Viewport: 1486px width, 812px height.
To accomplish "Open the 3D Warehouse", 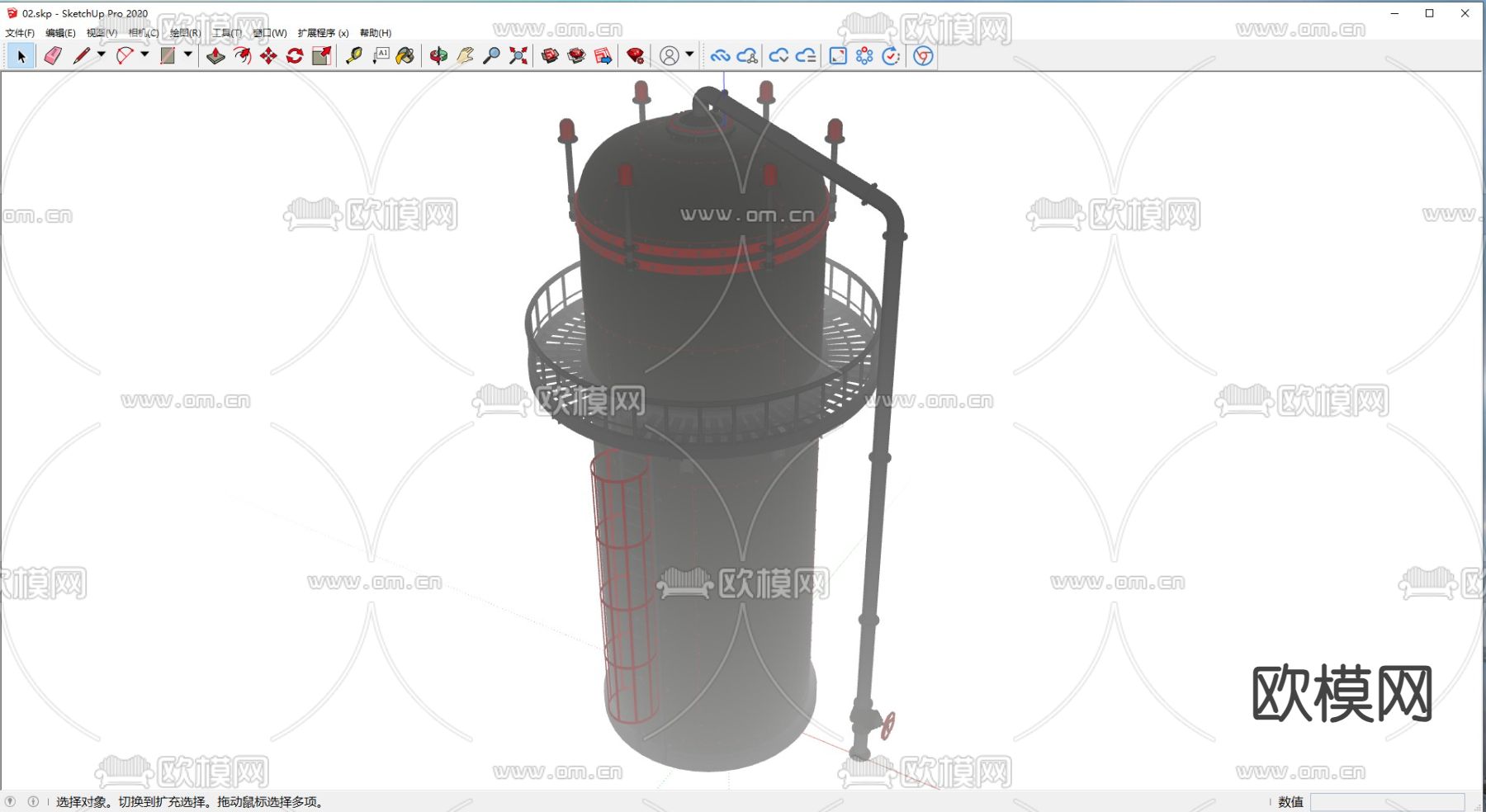I will tap(551, 56).
